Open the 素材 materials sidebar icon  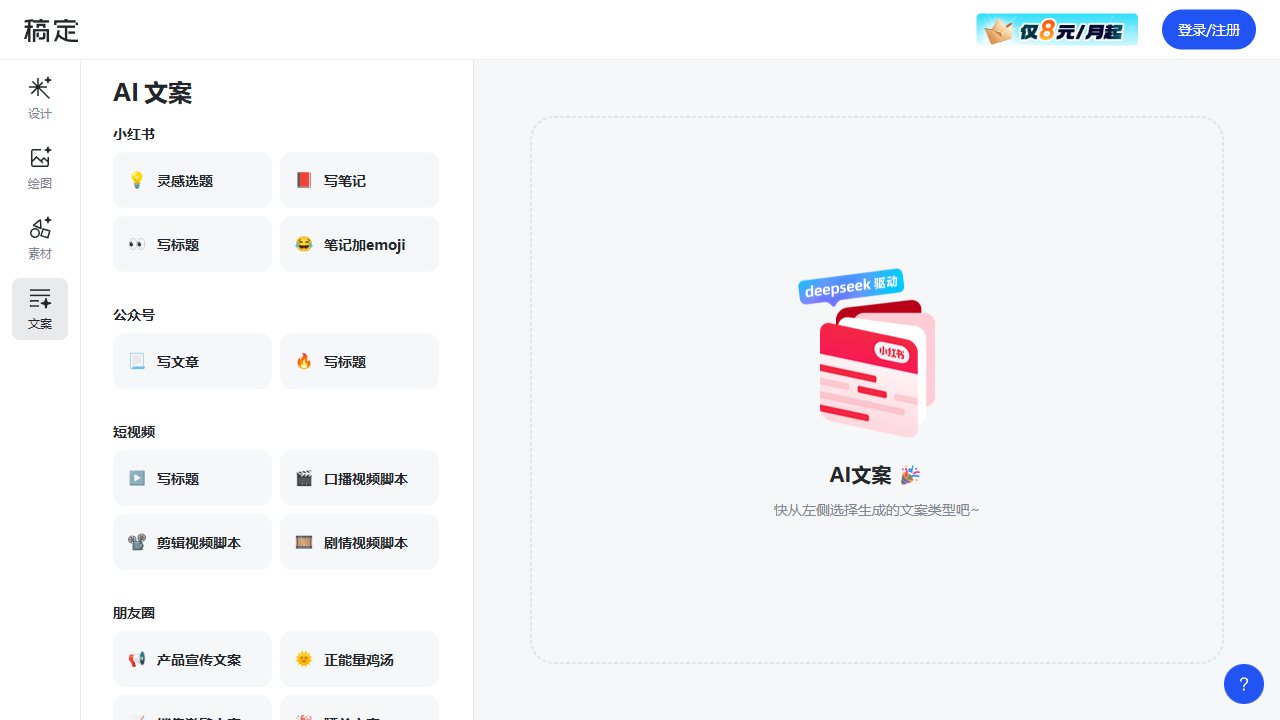point(40,238)
